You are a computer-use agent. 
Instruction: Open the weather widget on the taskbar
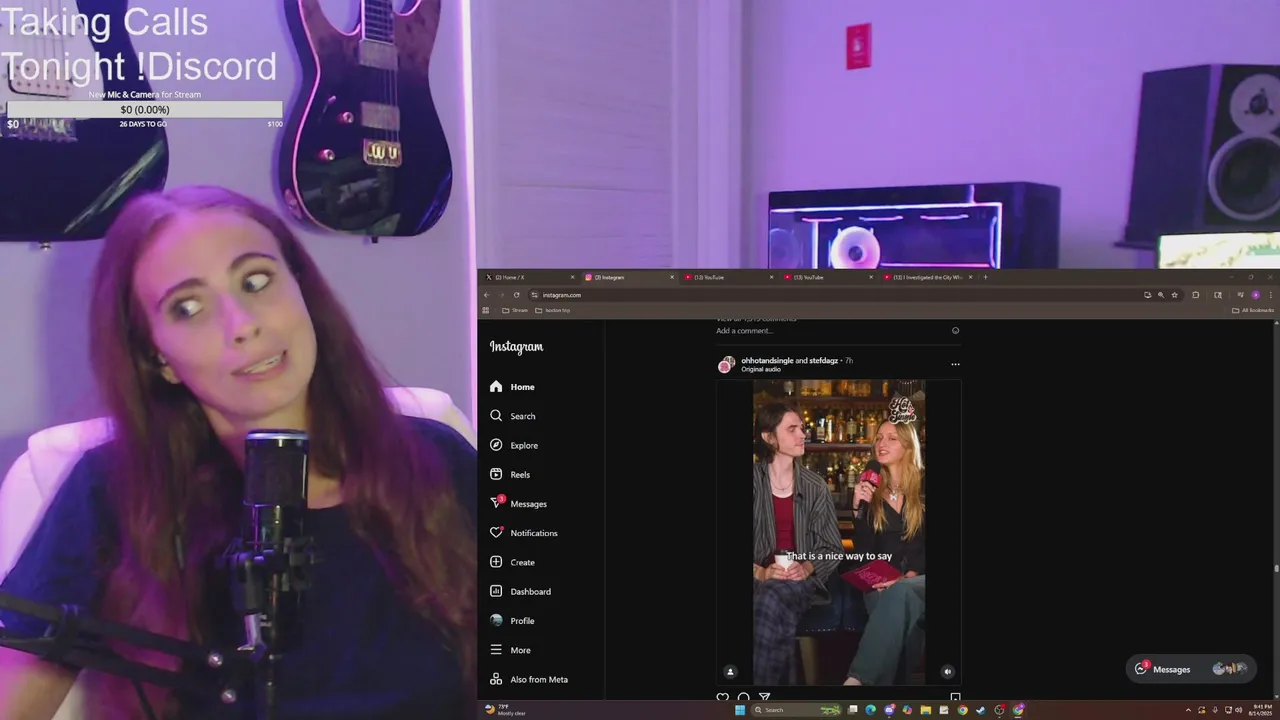[x=505, y=710]
